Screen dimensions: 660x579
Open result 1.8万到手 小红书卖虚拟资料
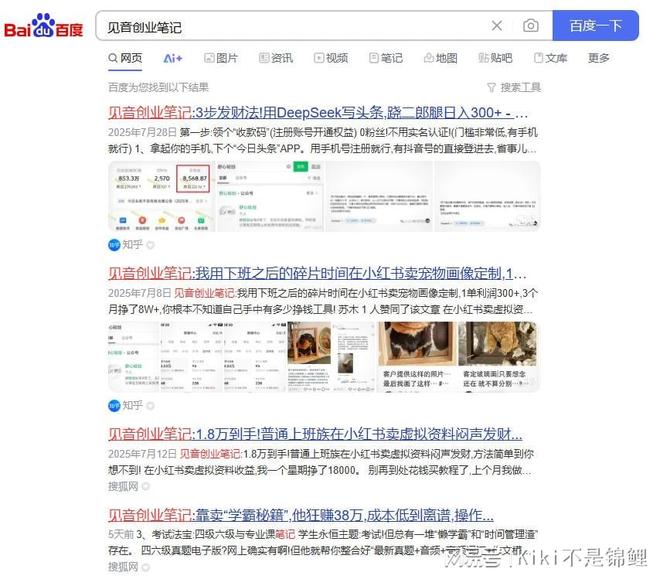click(x=315, y=434)
